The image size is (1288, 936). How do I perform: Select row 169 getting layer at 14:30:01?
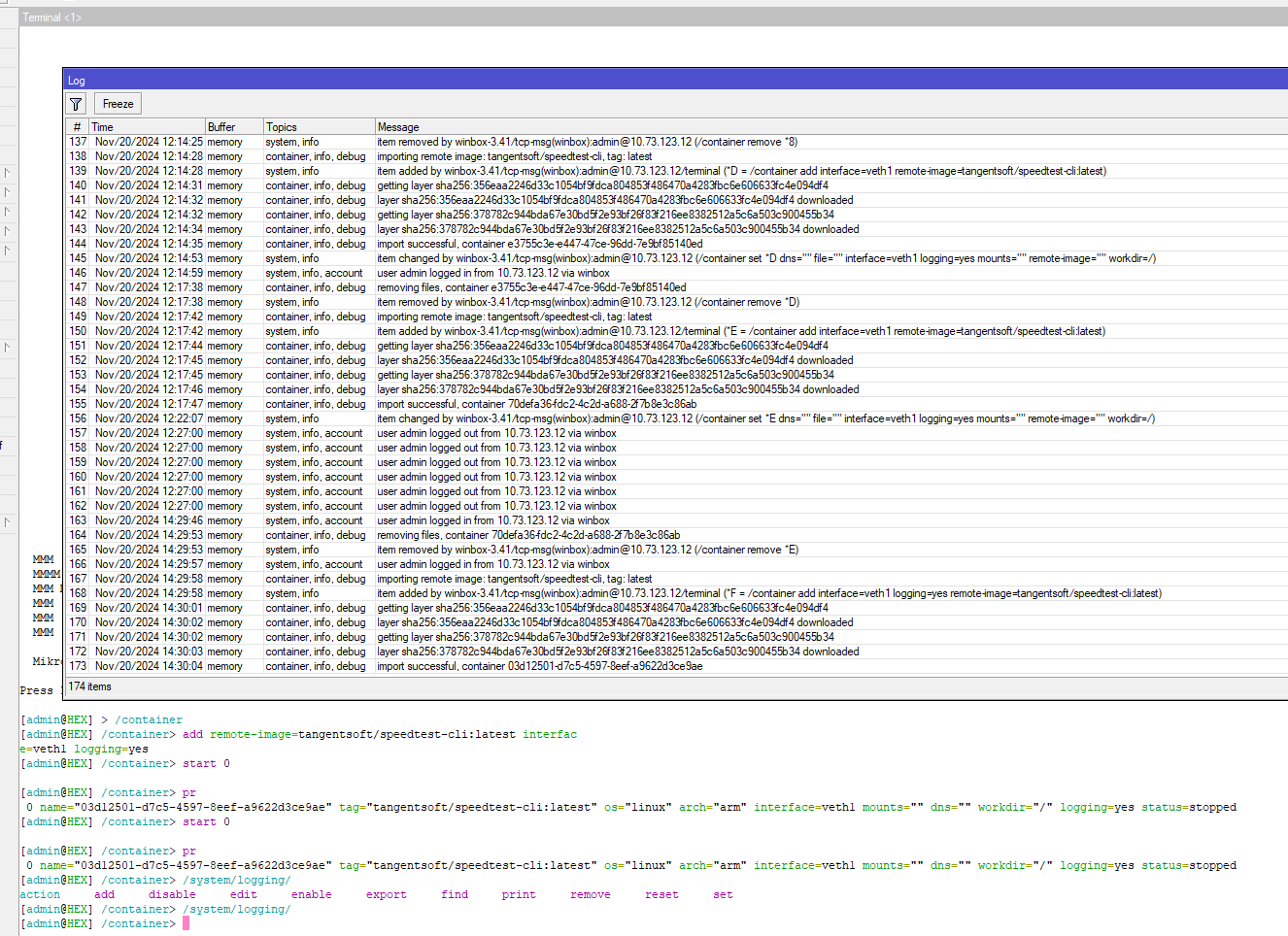pyautogui.click(x=677, y=608)
